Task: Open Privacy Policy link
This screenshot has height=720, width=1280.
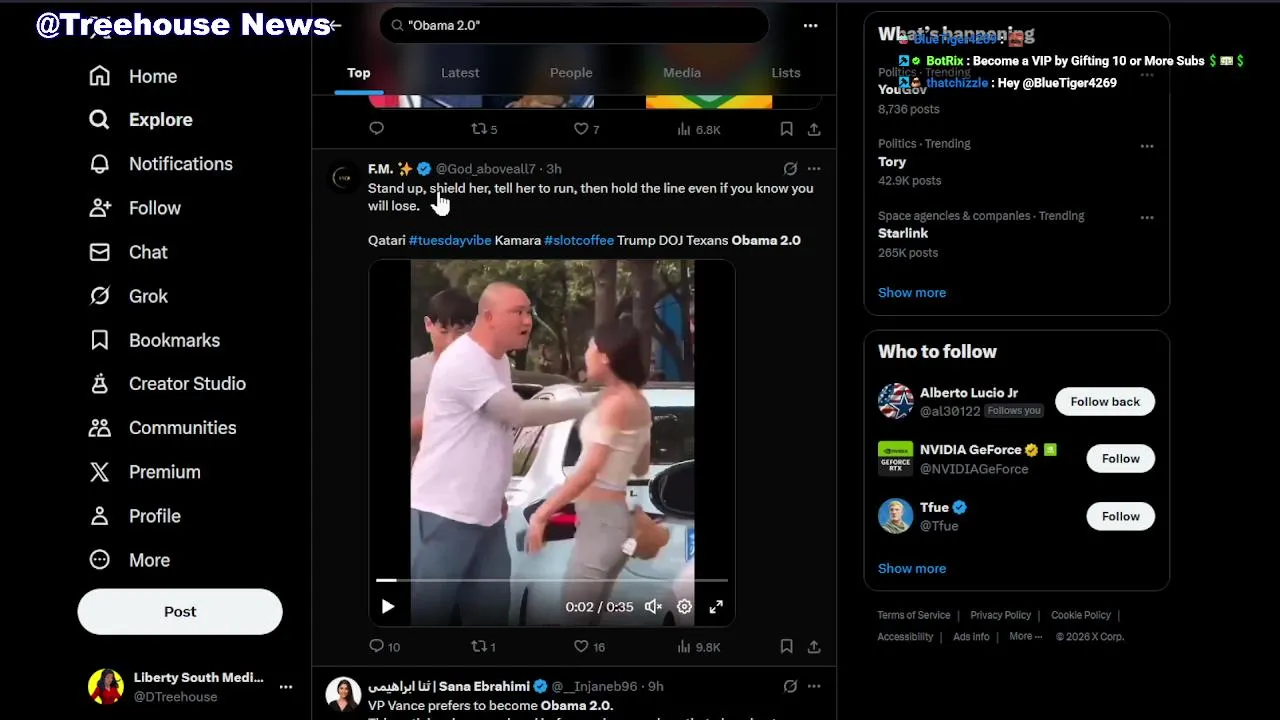Action: click(1000, 615)
